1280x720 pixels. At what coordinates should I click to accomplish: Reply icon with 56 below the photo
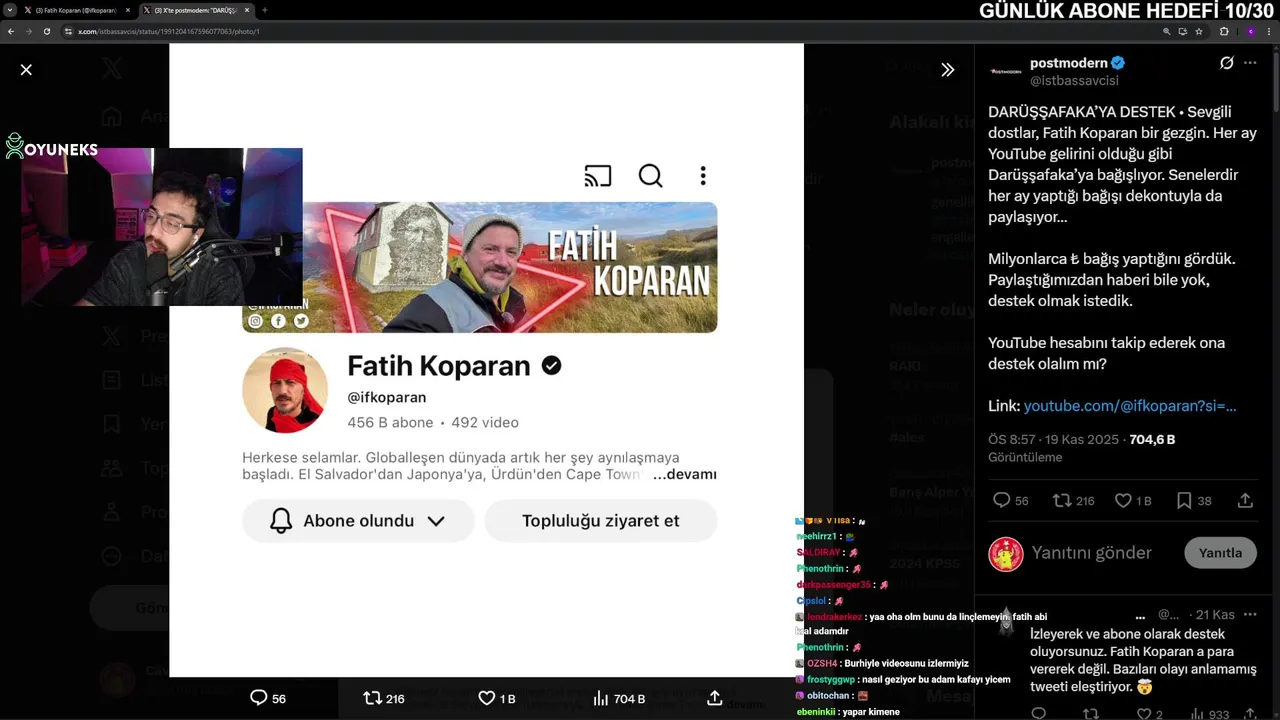[x=258, y=698]
